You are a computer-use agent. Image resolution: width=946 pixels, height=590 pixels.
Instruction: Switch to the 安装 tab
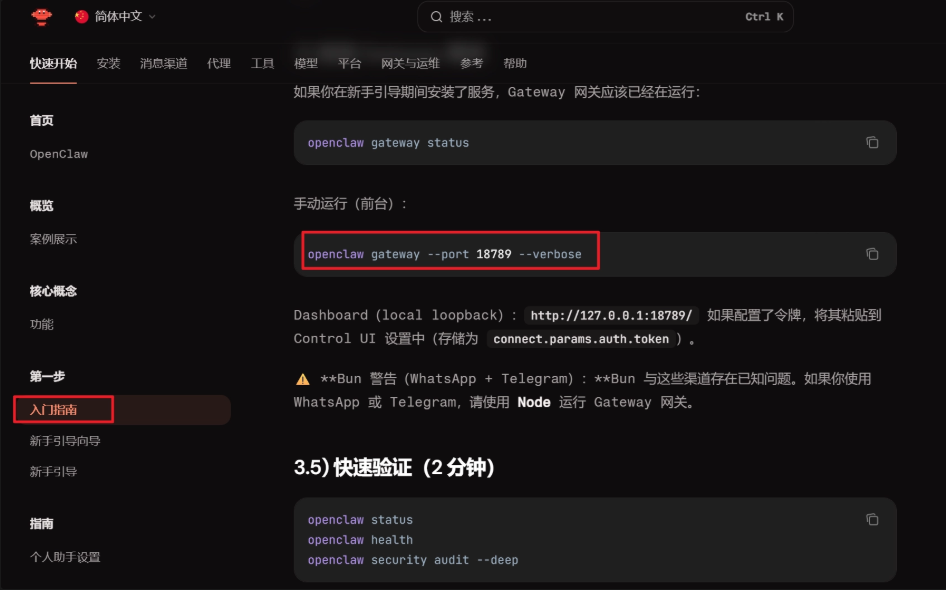click(109, 63)
